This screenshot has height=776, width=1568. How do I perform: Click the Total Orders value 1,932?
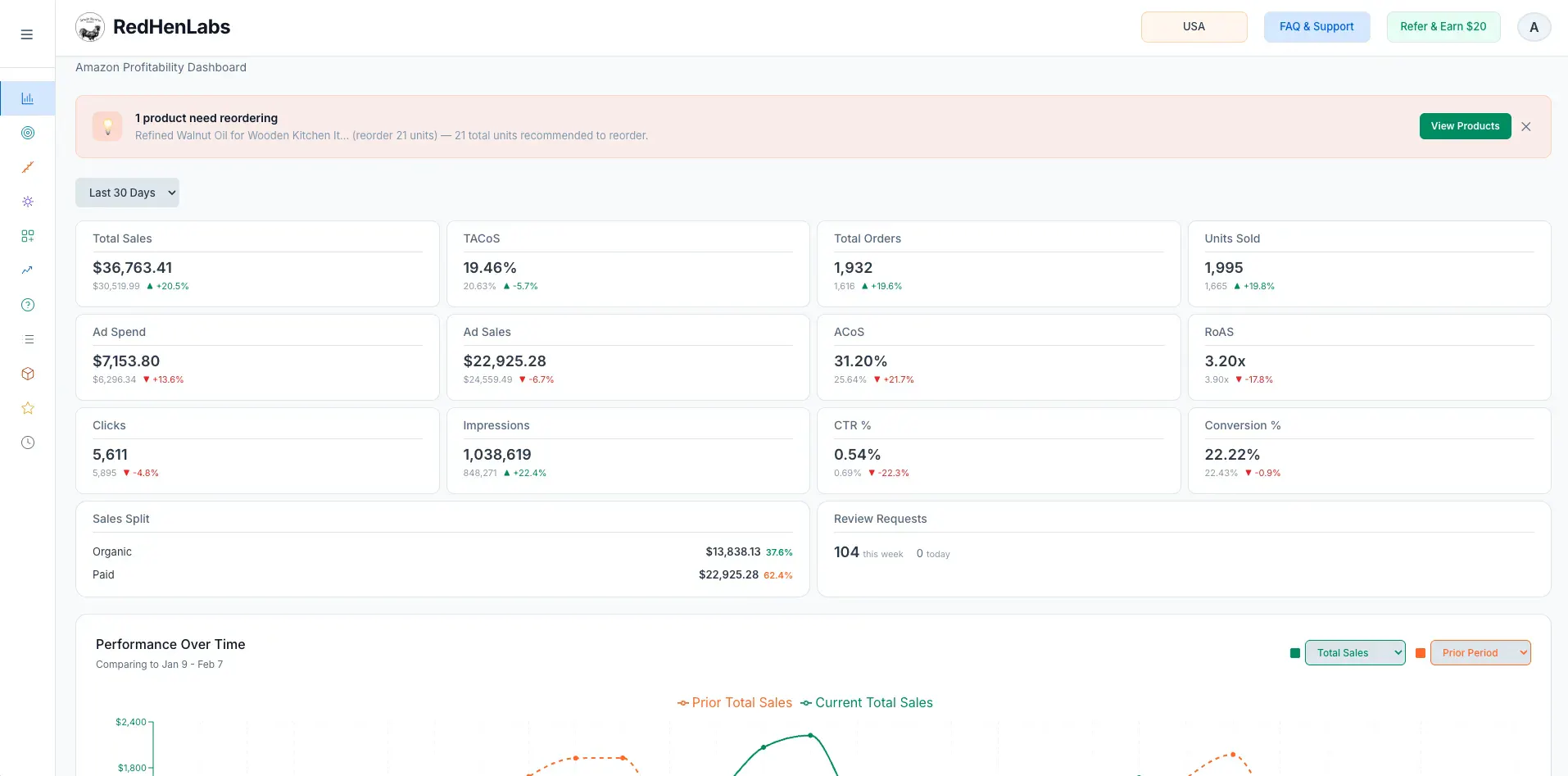(x=854, y=268)
